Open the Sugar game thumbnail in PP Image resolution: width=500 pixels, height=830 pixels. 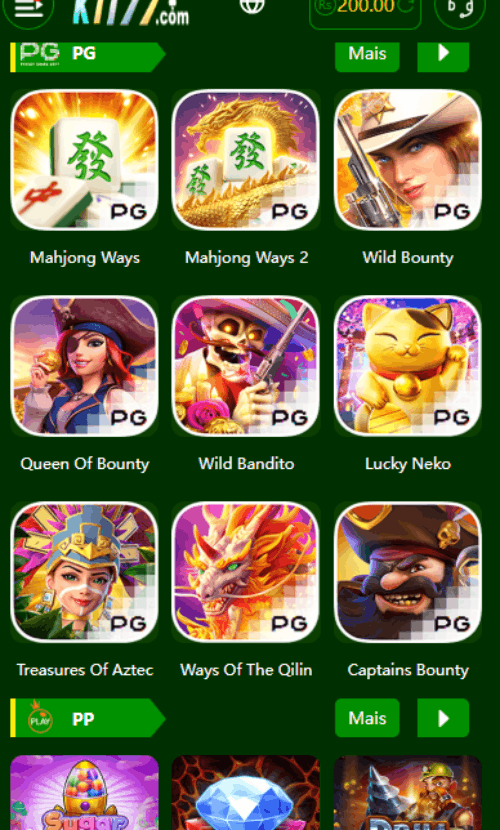click(85, 792)
